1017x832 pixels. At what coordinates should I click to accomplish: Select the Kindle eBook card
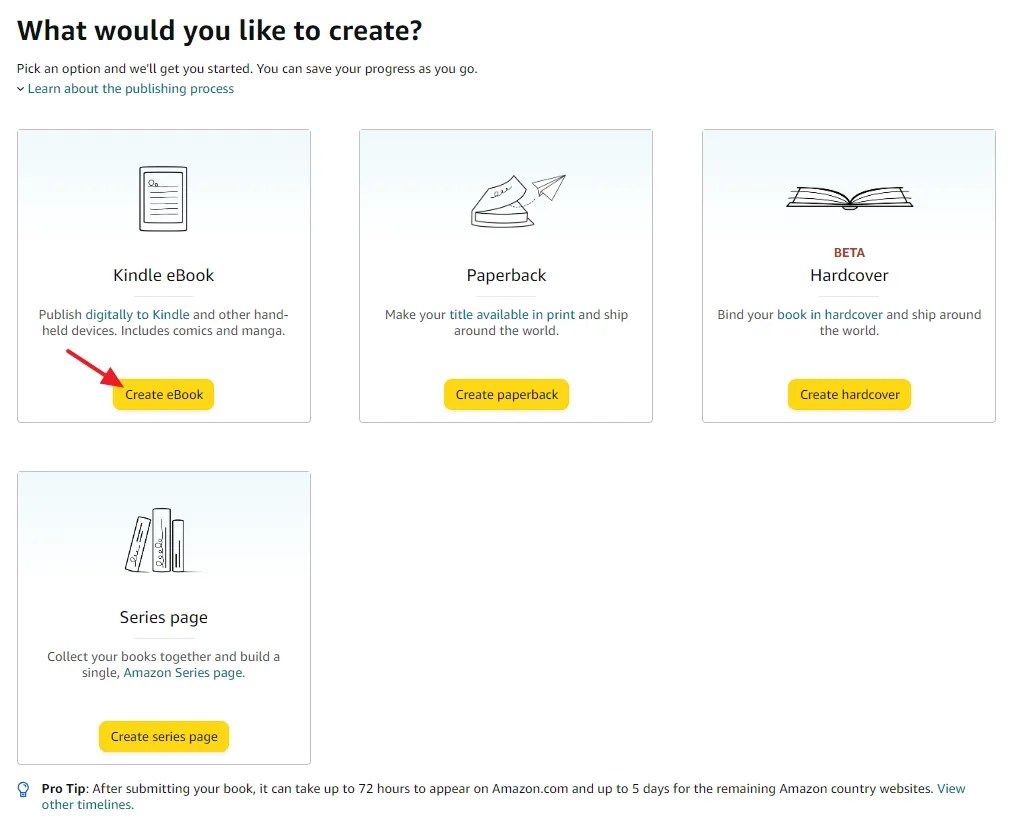tap(163, 275)
